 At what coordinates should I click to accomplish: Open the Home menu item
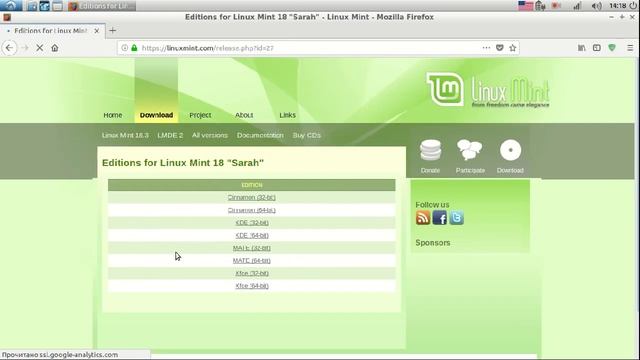[113, 115]
